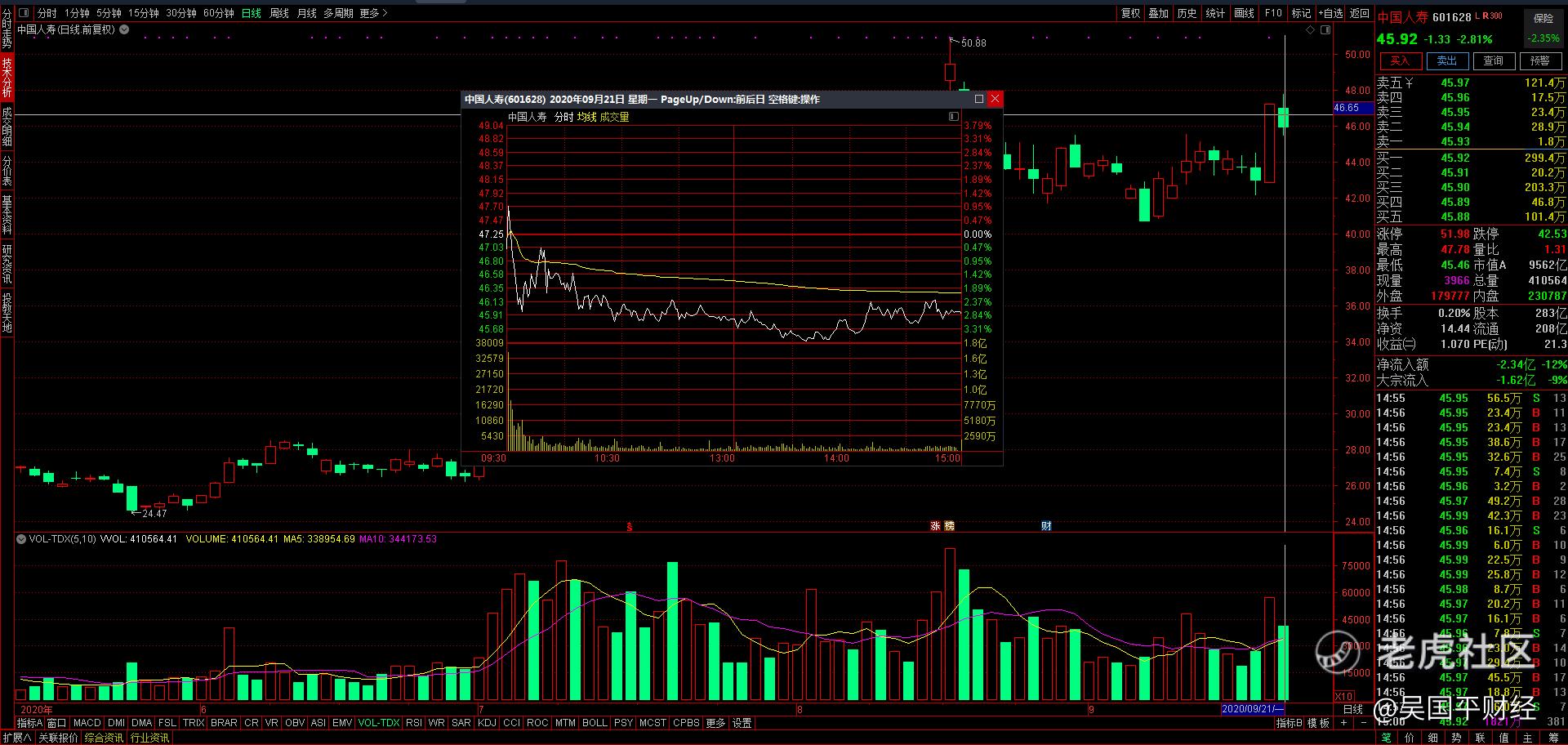Expand the 更多 period options in the top bar

pyautogui.click(x=373, y=13)
